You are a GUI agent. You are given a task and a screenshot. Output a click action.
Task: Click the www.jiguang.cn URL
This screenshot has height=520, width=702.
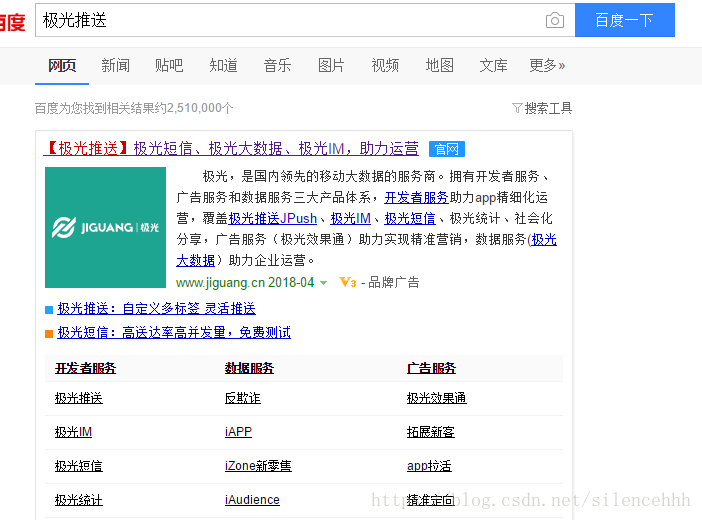[220, 283]
